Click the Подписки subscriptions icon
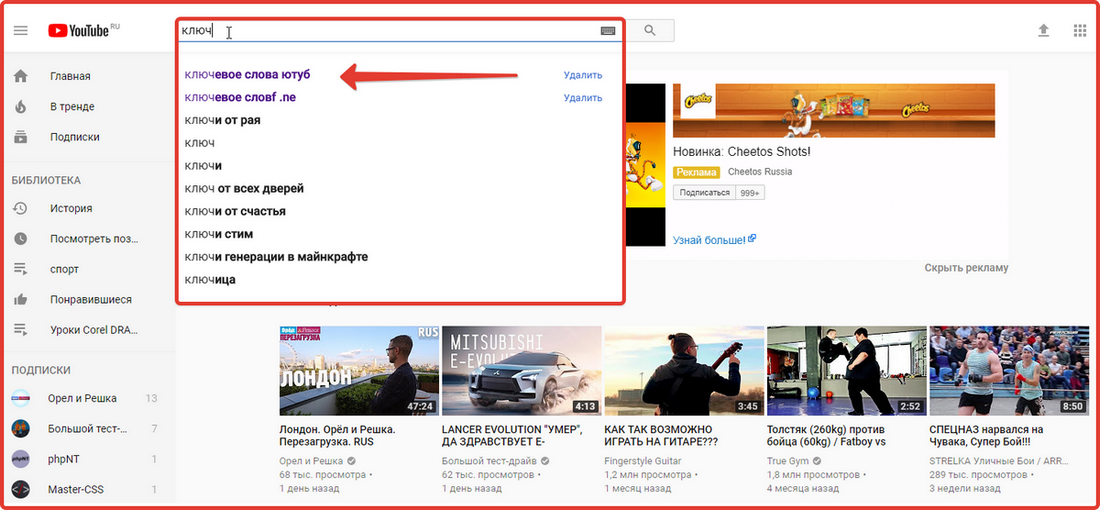Viewport: 1100px width, 510px height. coord(20,137)
